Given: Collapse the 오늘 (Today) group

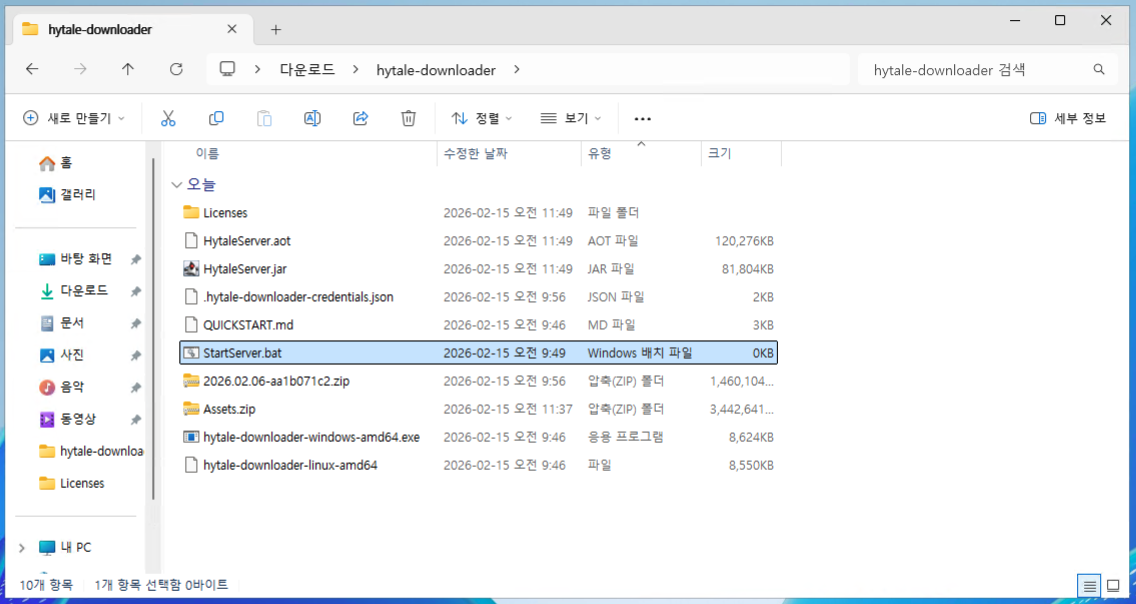Looking at the screenshot, I should point(176,185).
